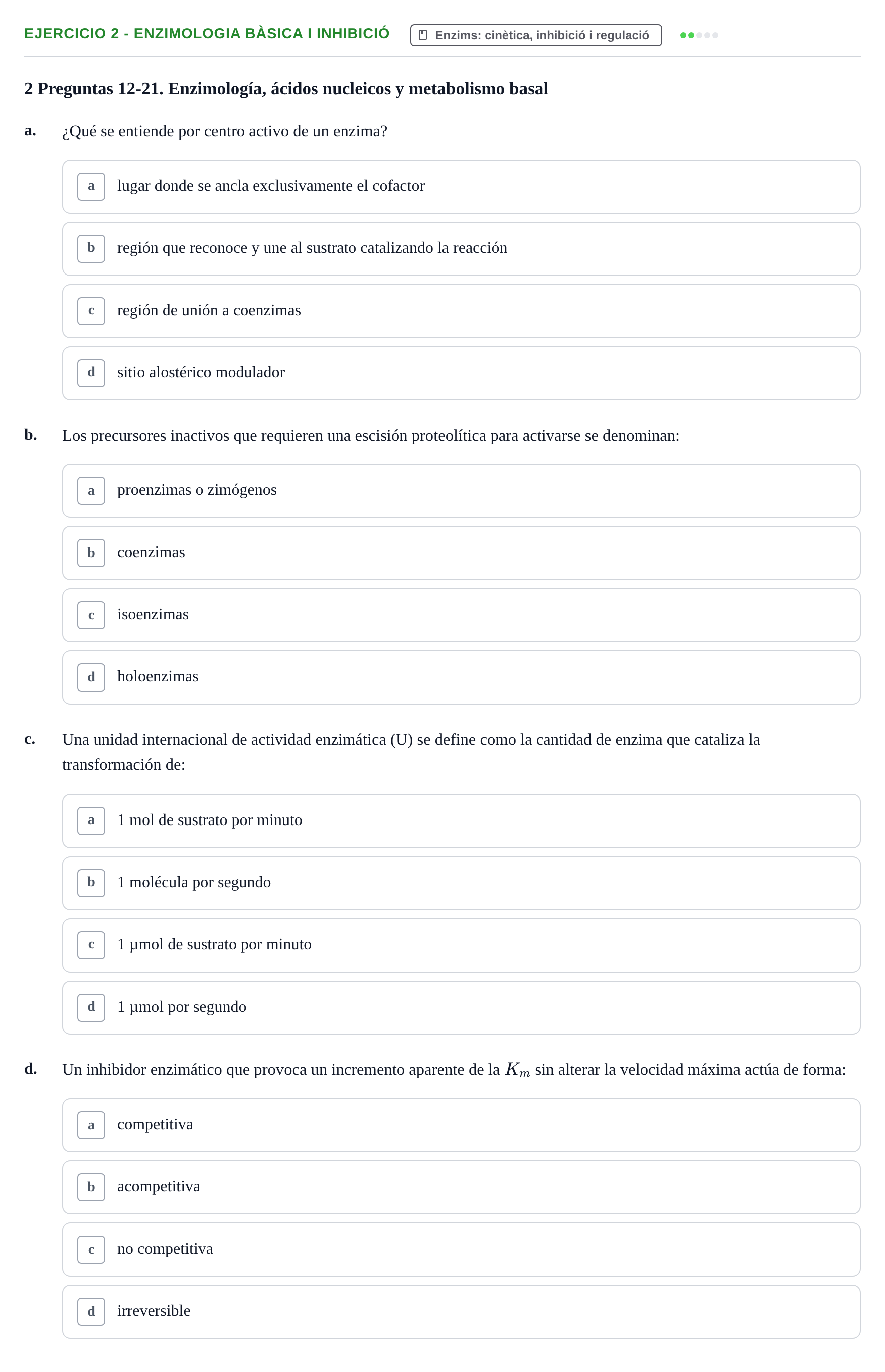Select the 'holoenzimas' answer
Viewport: 885px width, 1372px height.
(461, 677)
